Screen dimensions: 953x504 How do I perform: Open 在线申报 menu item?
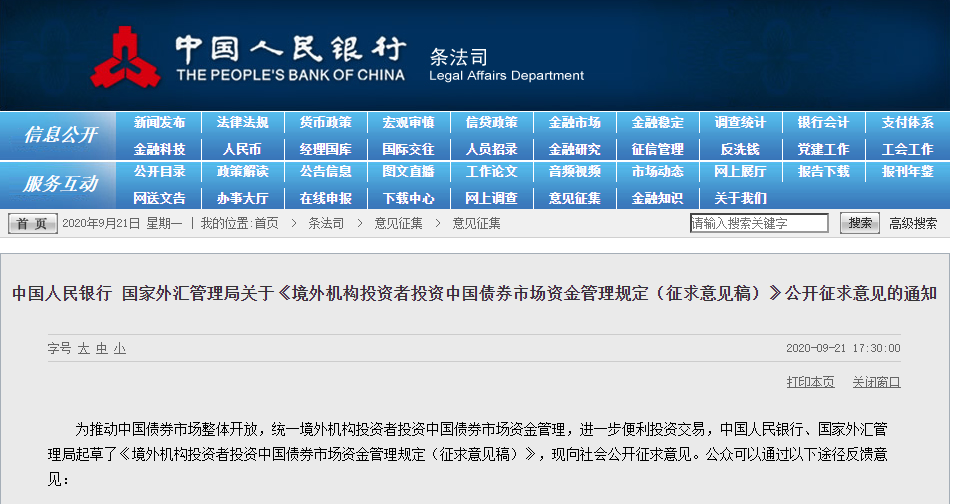point(325,198)
